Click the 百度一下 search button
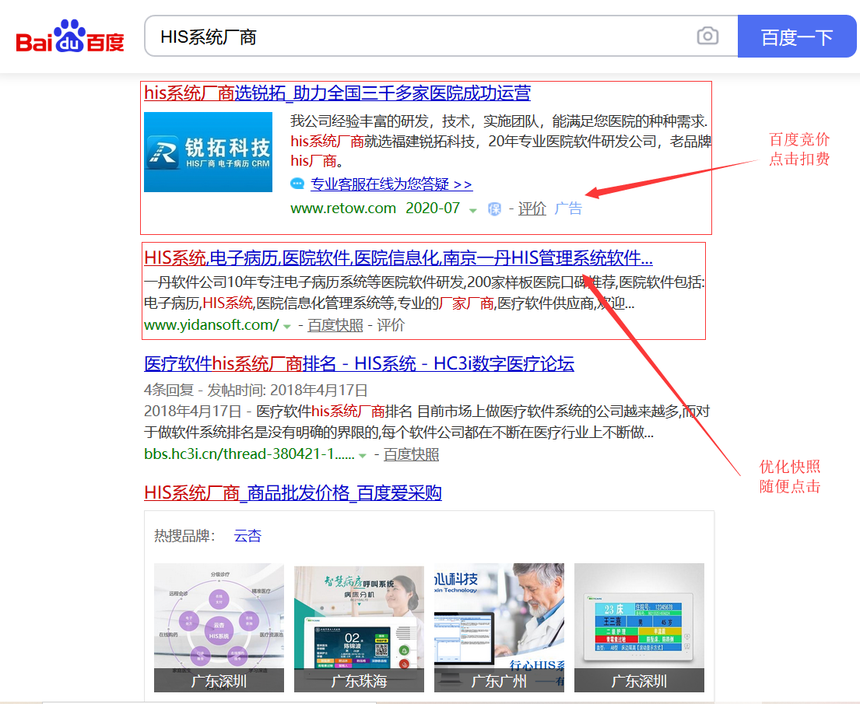 tap(796, 37)
